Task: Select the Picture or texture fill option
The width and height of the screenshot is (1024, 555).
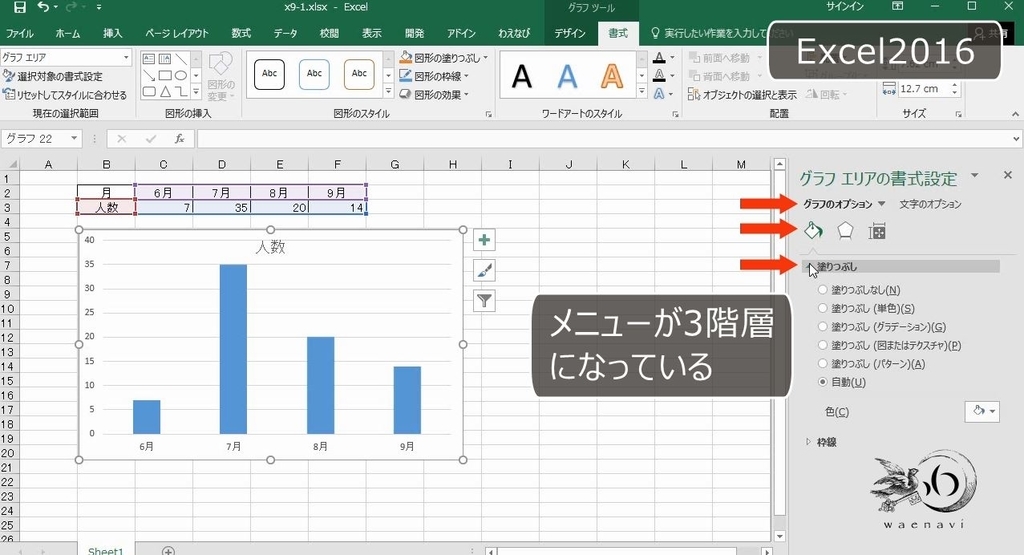Action: tap(823, 345)
